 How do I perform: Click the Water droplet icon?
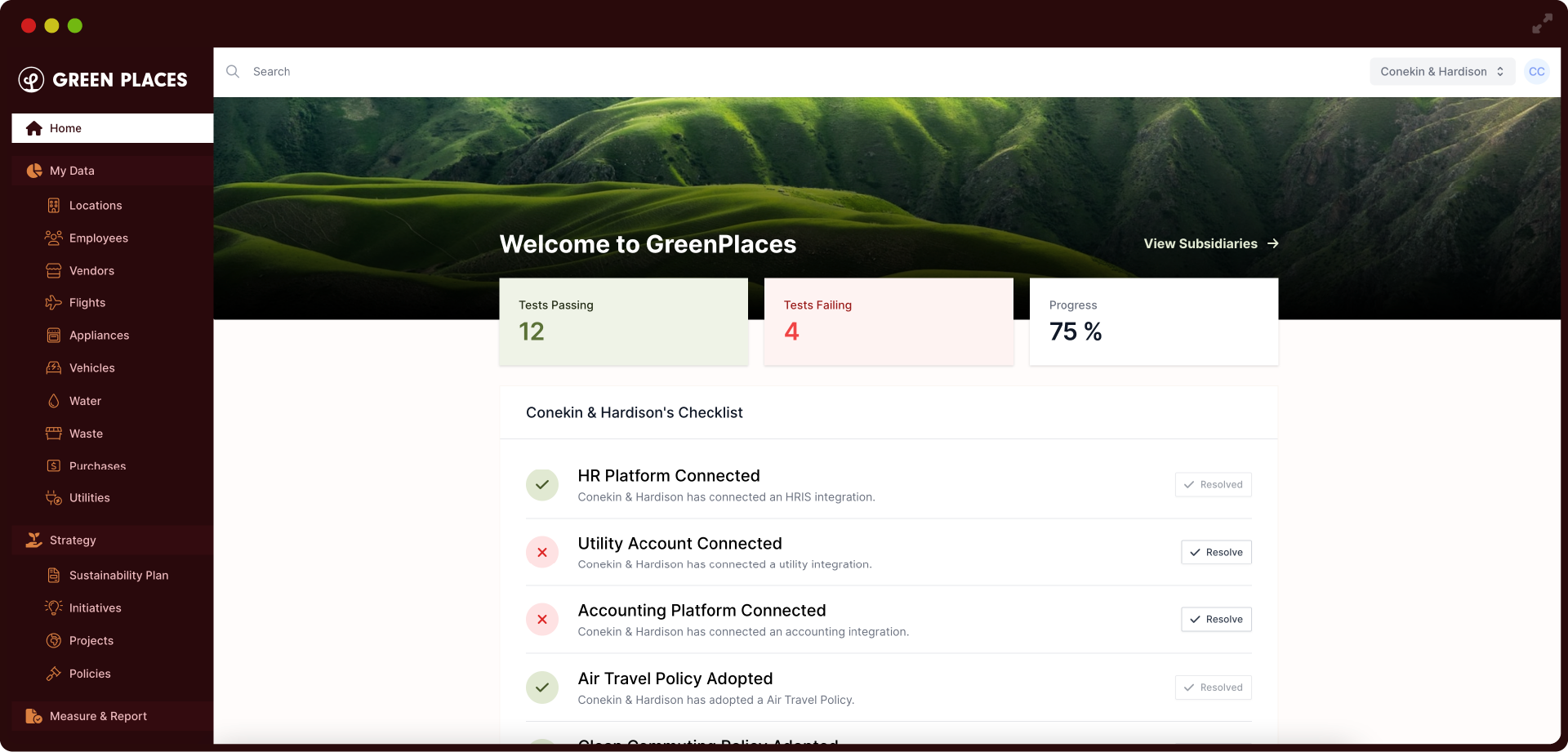54,401
